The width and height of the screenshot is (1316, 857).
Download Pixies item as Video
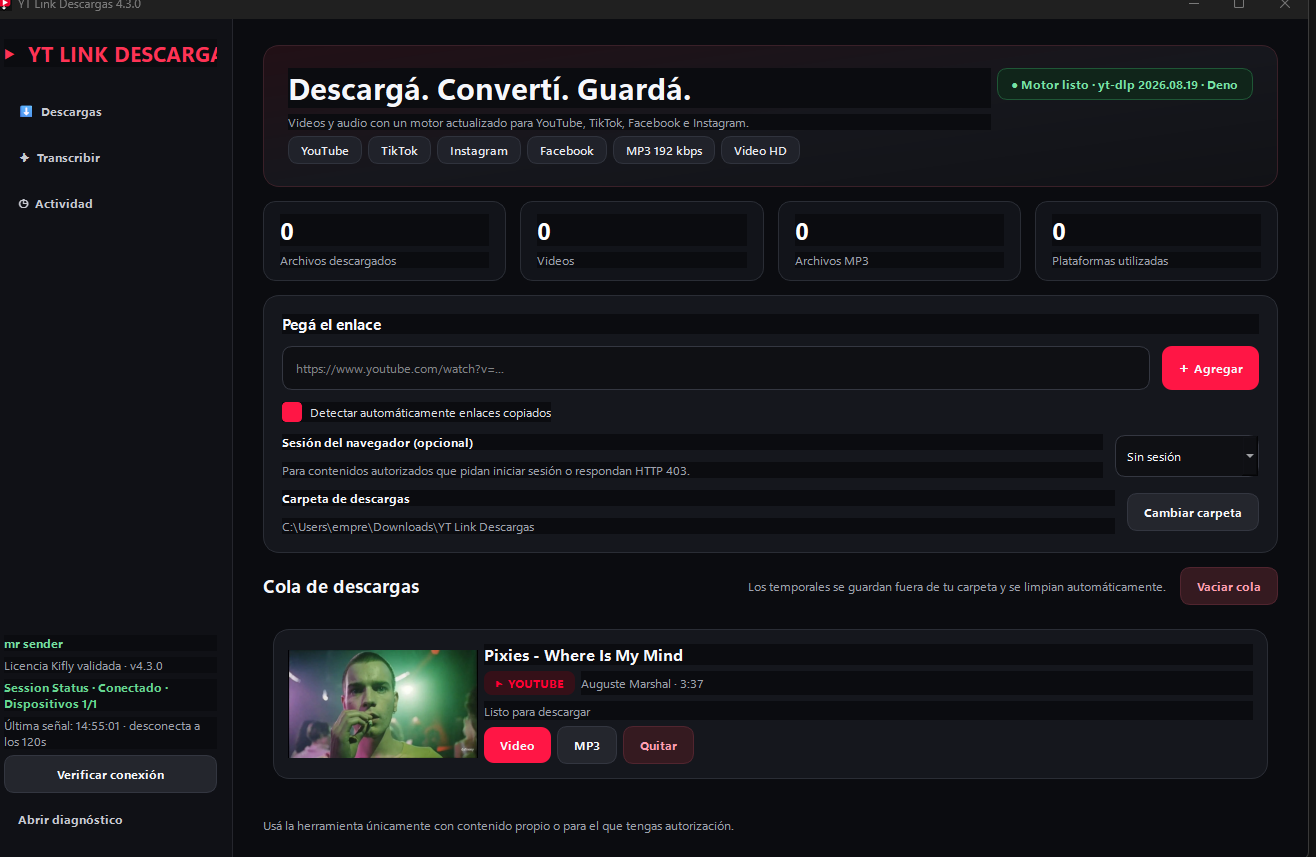pyautogui.click(x=517, y=745)
